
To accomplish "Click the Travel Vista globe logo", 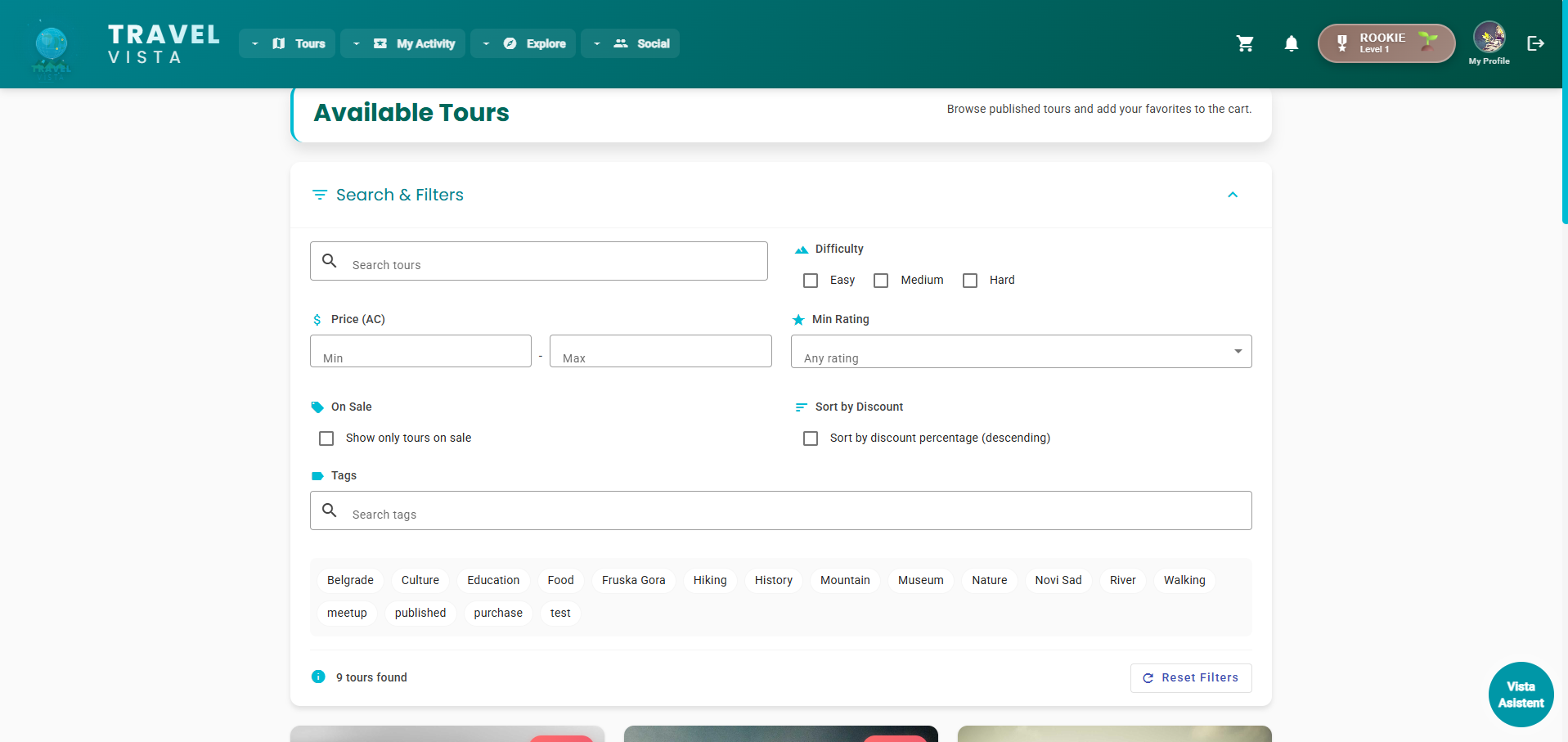I will tap(52, 45).
